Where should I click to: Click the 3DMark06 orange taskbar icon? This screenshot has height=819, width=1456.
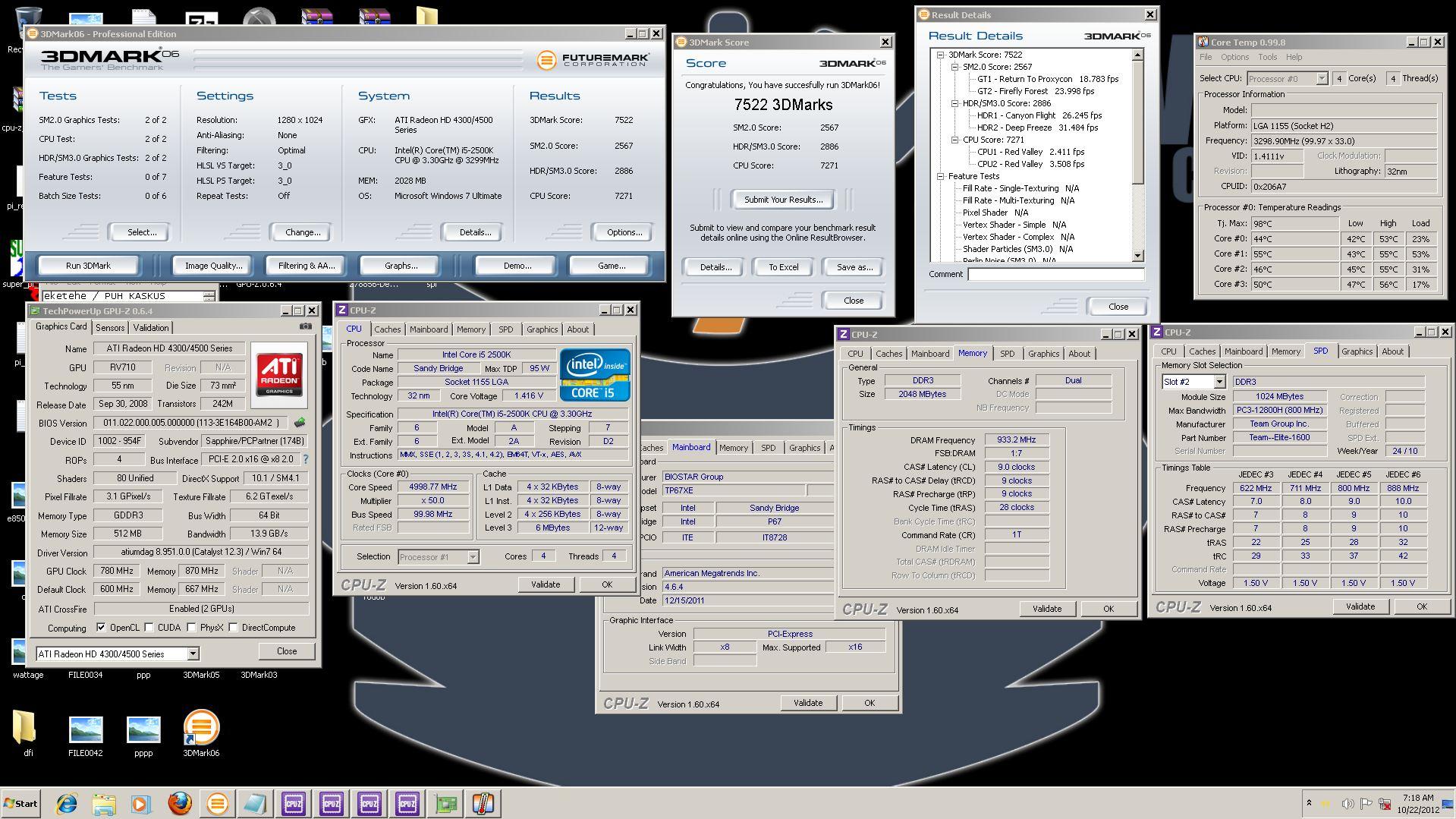coord(217,803)
